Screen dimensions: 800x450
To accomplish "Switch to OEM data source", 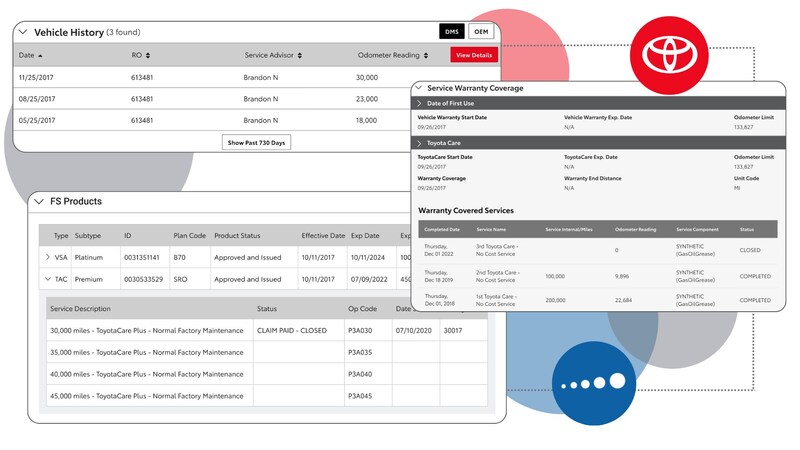I will [481, 32].
